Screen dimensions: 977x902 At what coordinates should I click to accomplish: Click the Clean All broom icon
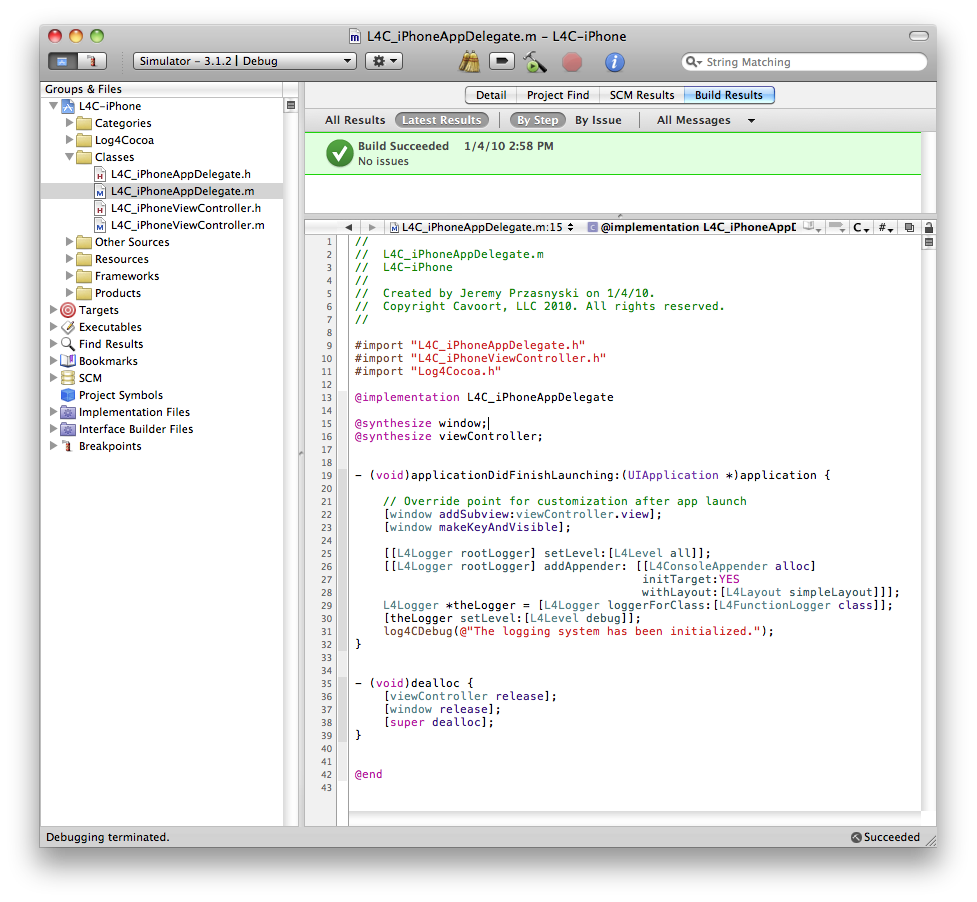point(469,62)
